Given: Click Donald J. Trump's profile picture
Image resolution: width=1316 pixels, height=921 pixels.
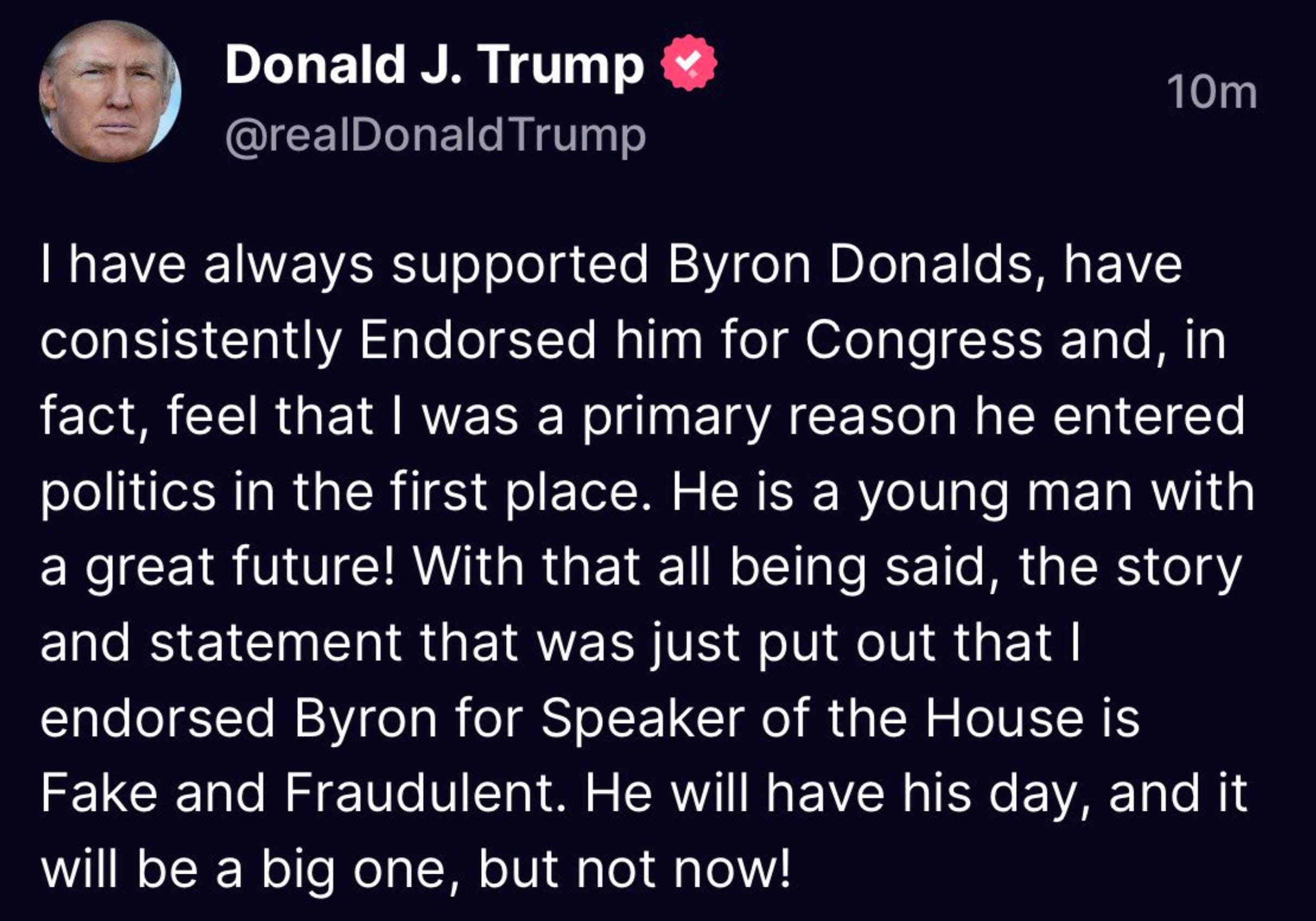Looking at the screenshot, I should 110,91.
